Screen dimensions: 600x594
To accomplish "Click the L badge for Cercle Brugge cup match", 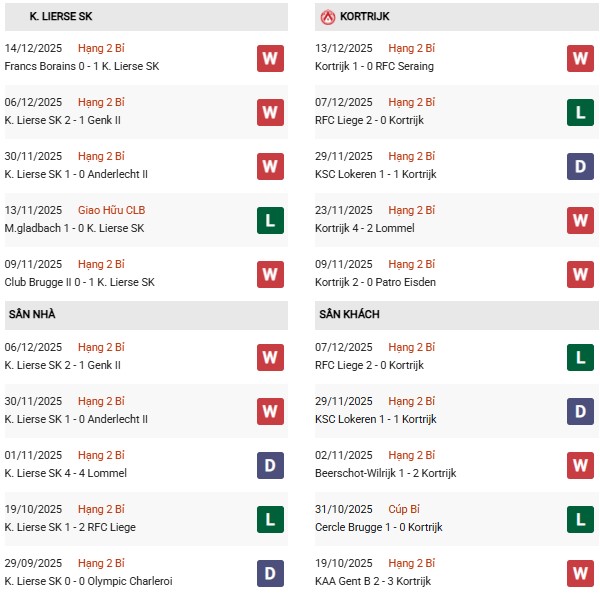I will (x=581, y=519).
